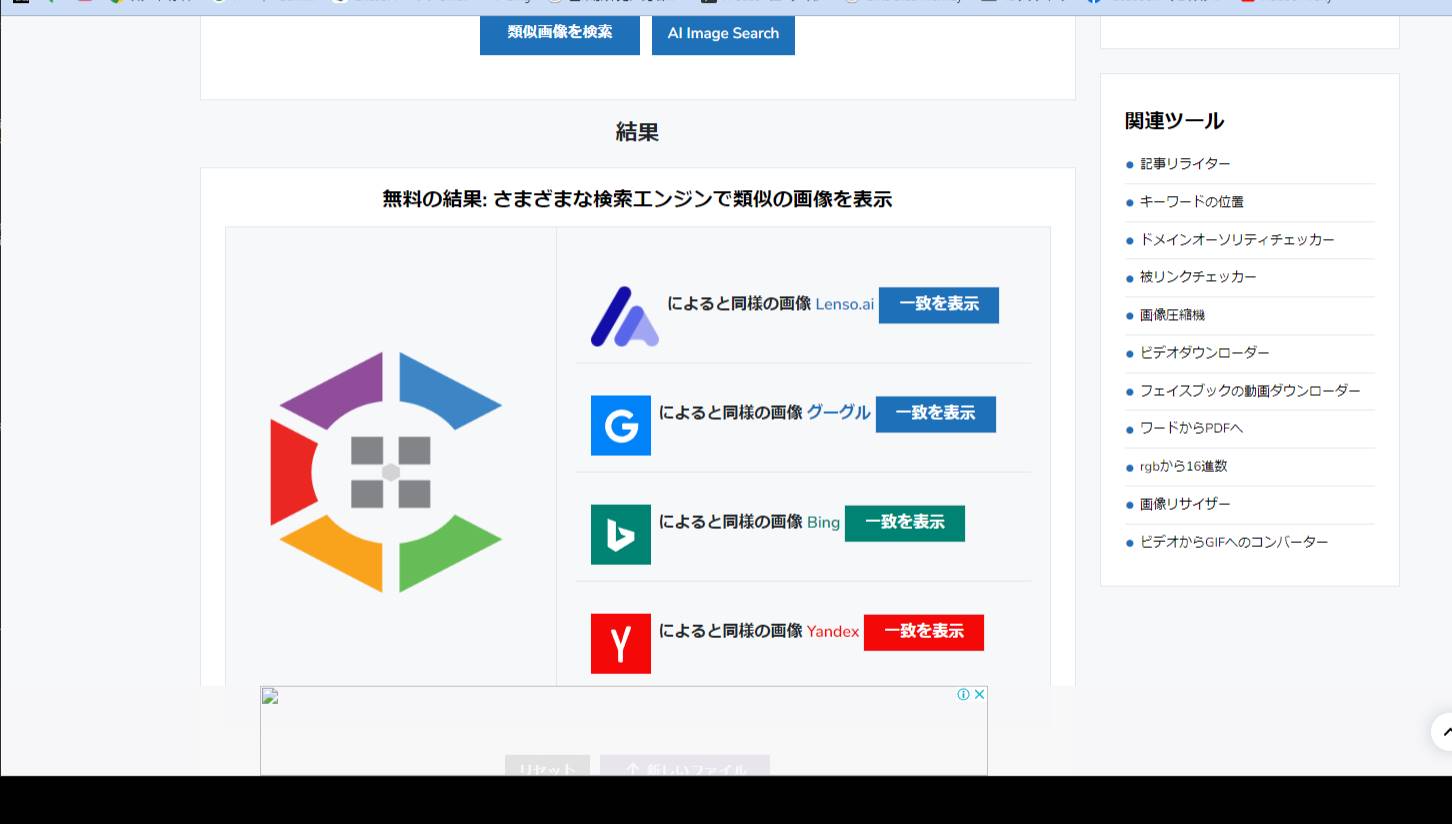Click the scroll-to-top arrow button
The width and height of the screenshot is (1452, 824).
[x=1444, y=732]
